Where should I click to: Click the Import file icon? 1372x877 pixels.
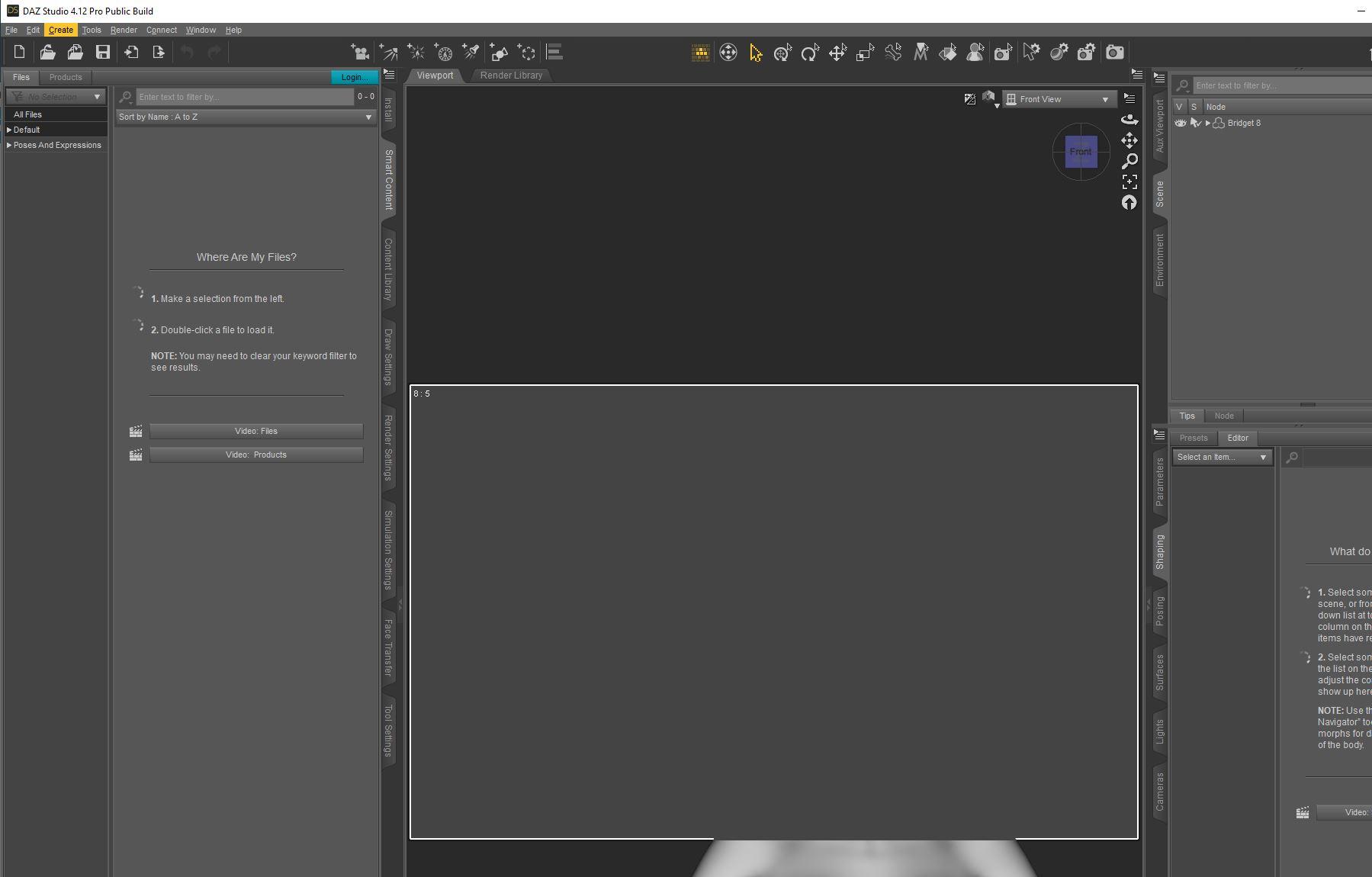coord(131,52)
